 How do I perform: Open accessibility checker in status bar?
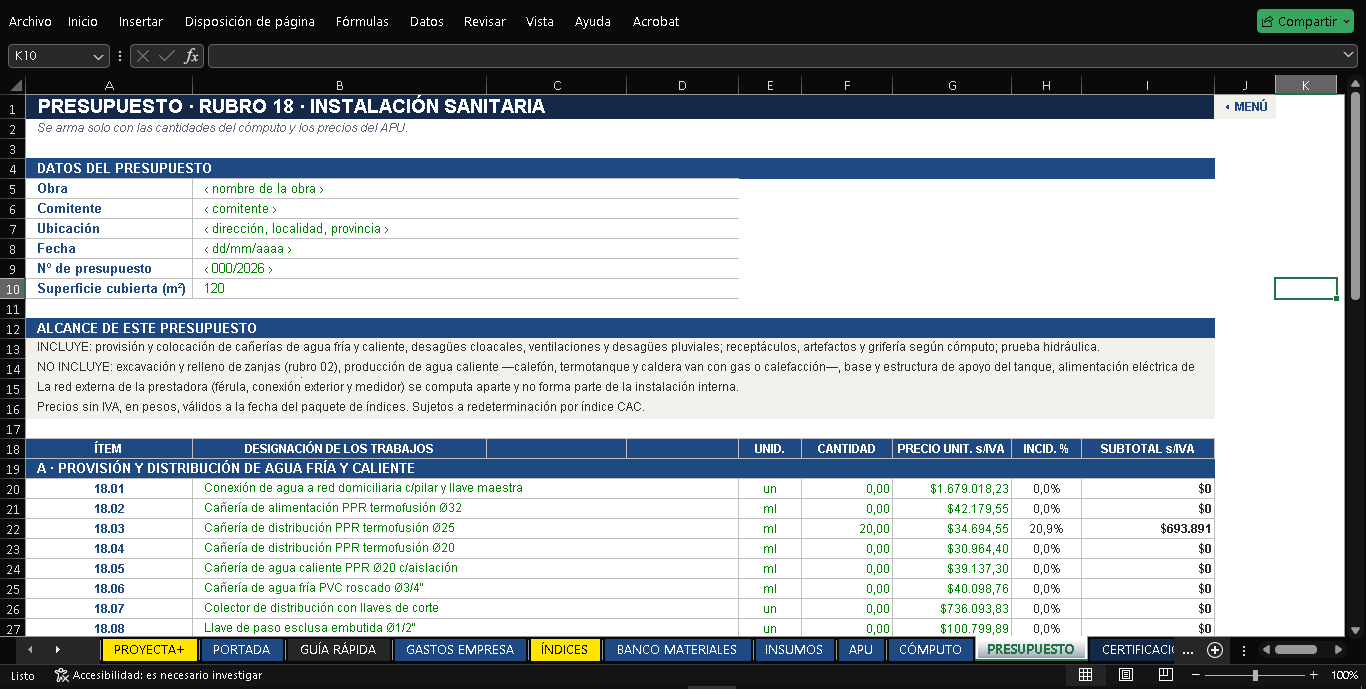coord(158,676)
